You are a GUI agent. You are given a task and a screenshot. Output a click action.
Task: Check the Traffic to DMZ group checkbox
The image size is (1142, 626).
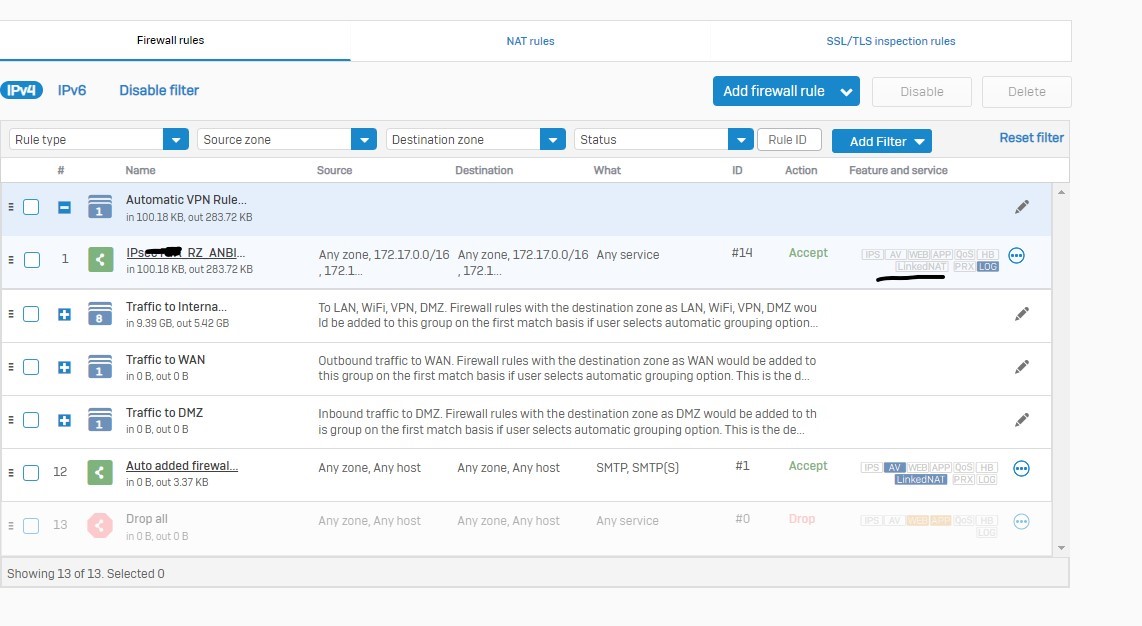point(31,420)
